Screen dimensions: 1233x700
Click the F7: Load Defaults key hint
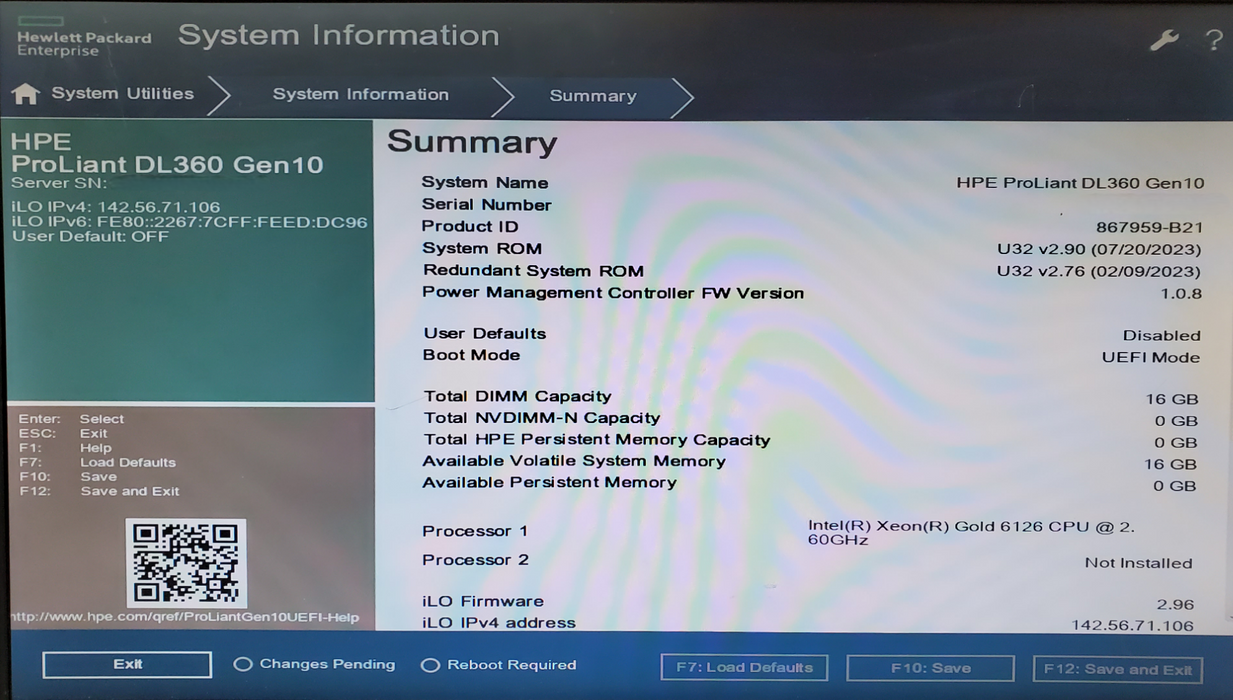point(97,463)
